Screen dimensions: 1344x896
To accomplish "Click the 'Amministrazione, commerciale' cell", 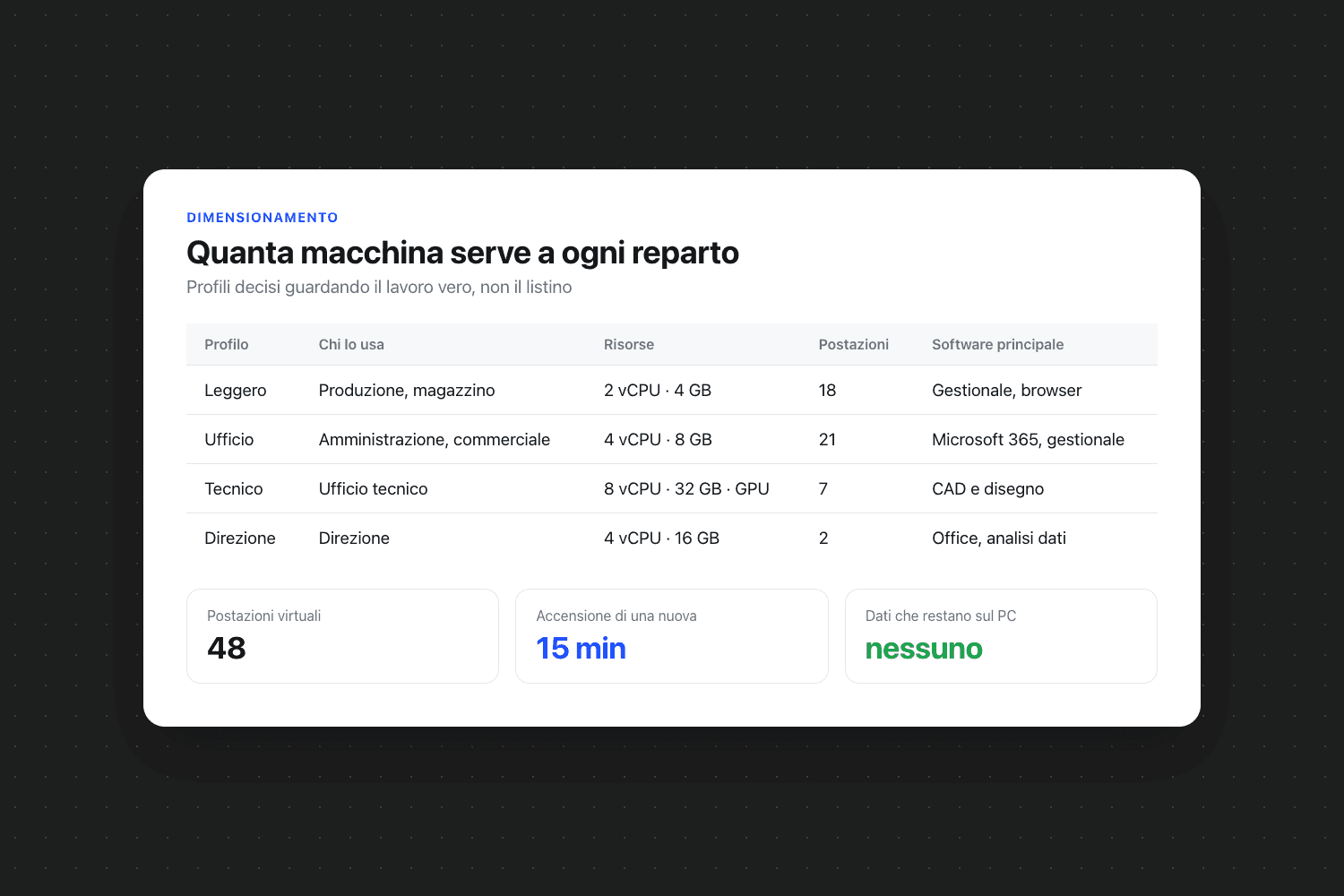I will [x=435, y=439].
